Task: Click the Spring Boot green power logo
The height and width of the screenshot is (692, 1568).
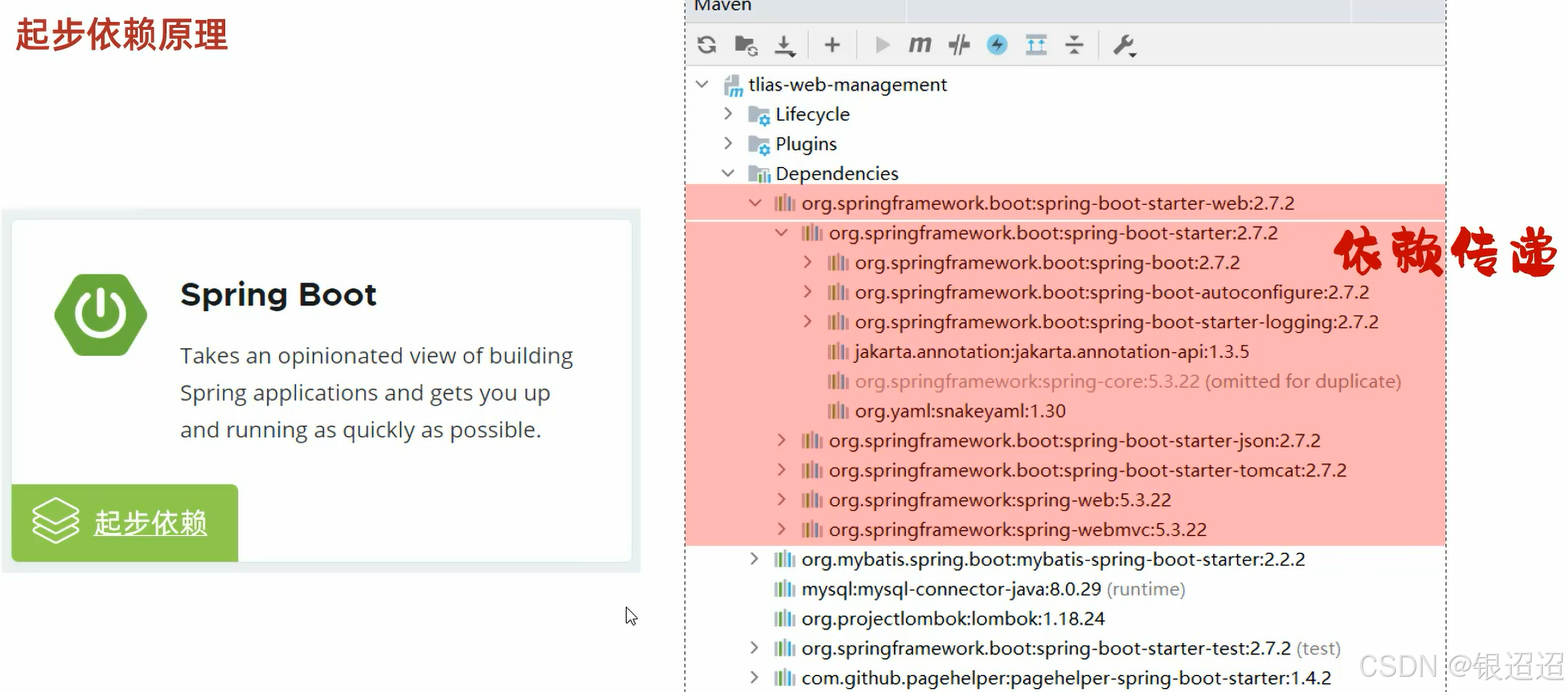Action: click(101, 315)
